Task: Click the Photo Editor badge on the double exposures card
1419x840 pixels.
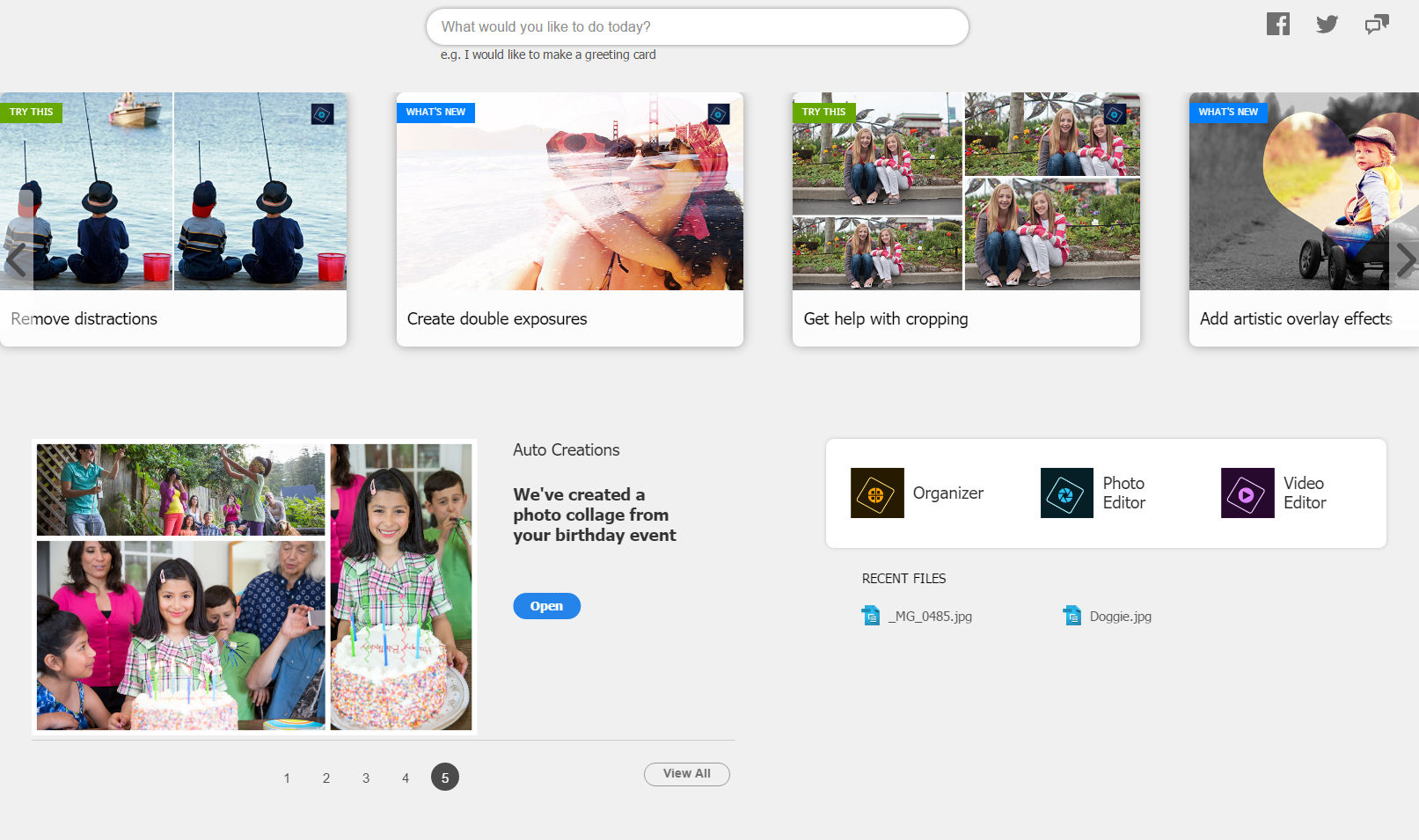Action: [720, 114]
